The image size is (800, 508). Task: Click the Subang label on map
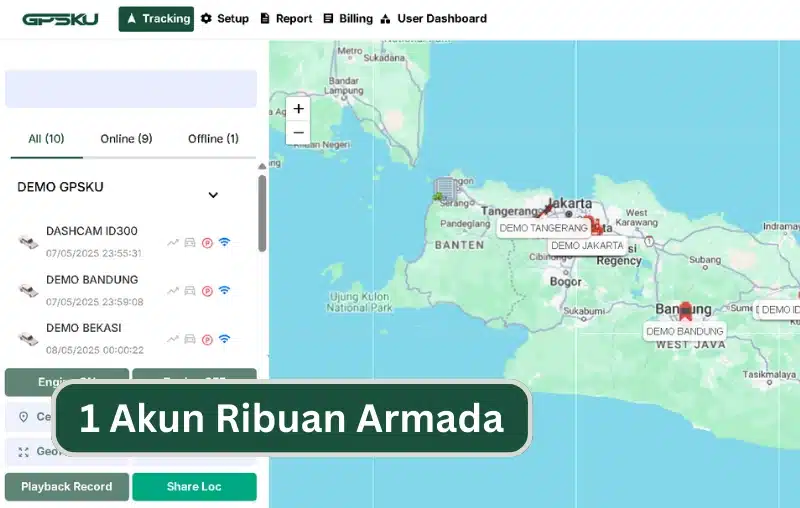pos(705,260)
